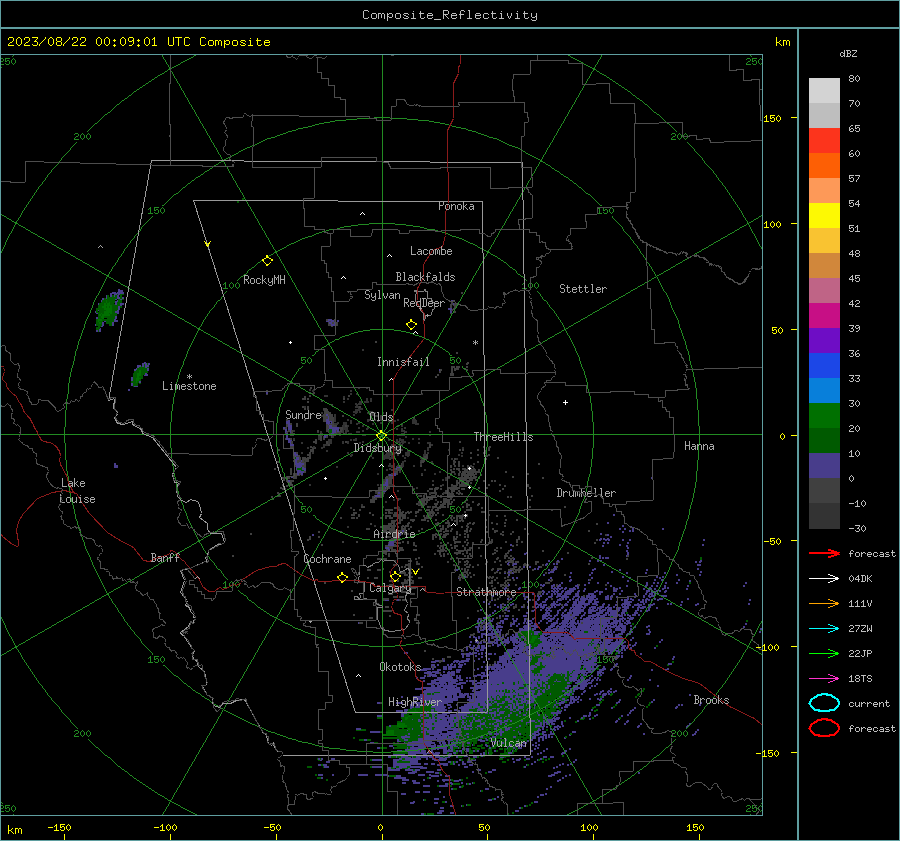The height and width of the screenshot is (841, 900).
Task: Click the Brooks label
Action: pyautogui.click(x=711, y=700)
